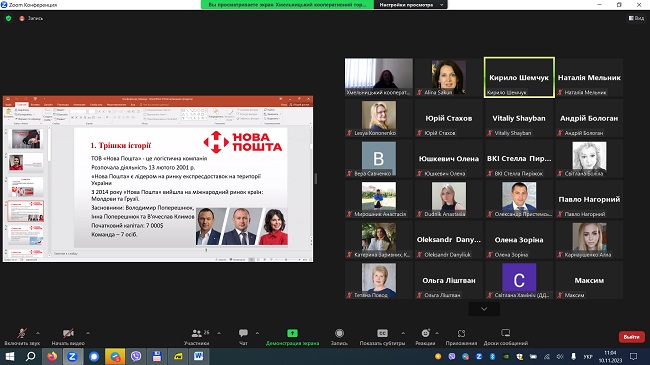The height and width of the screenshot is (365, 650).
Task: Select Юрій Стахов participant tile
Action: point(449,118)
